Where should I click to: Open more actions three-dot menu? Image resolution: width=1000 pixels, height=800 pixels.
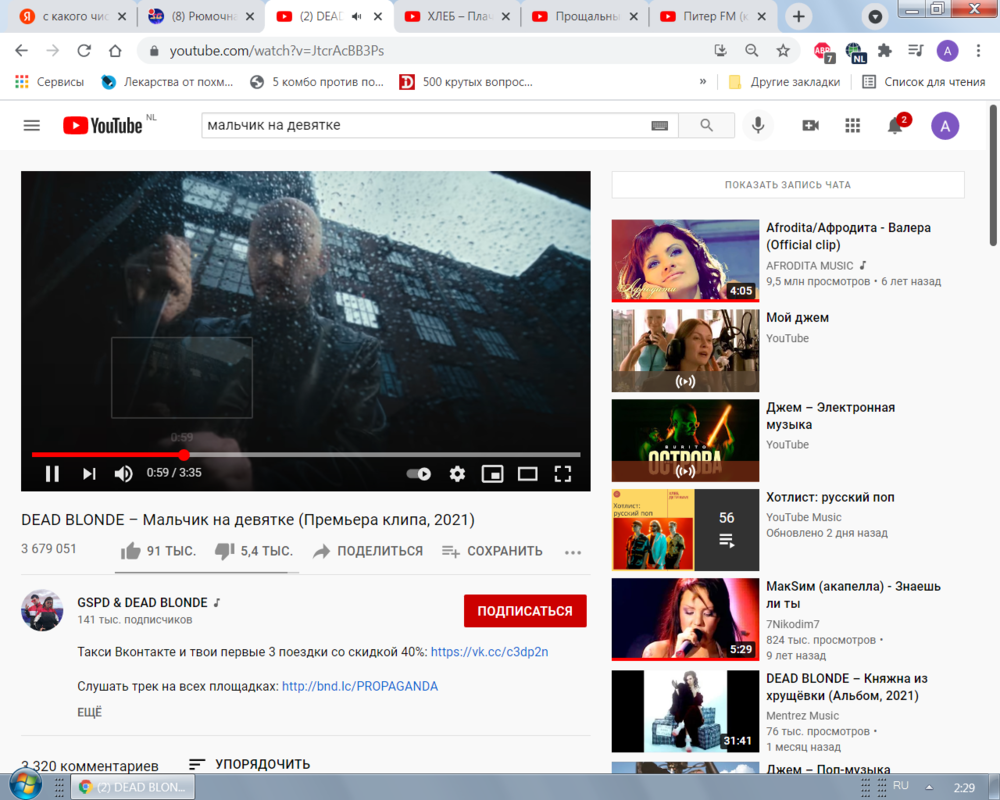click(573, 552)
